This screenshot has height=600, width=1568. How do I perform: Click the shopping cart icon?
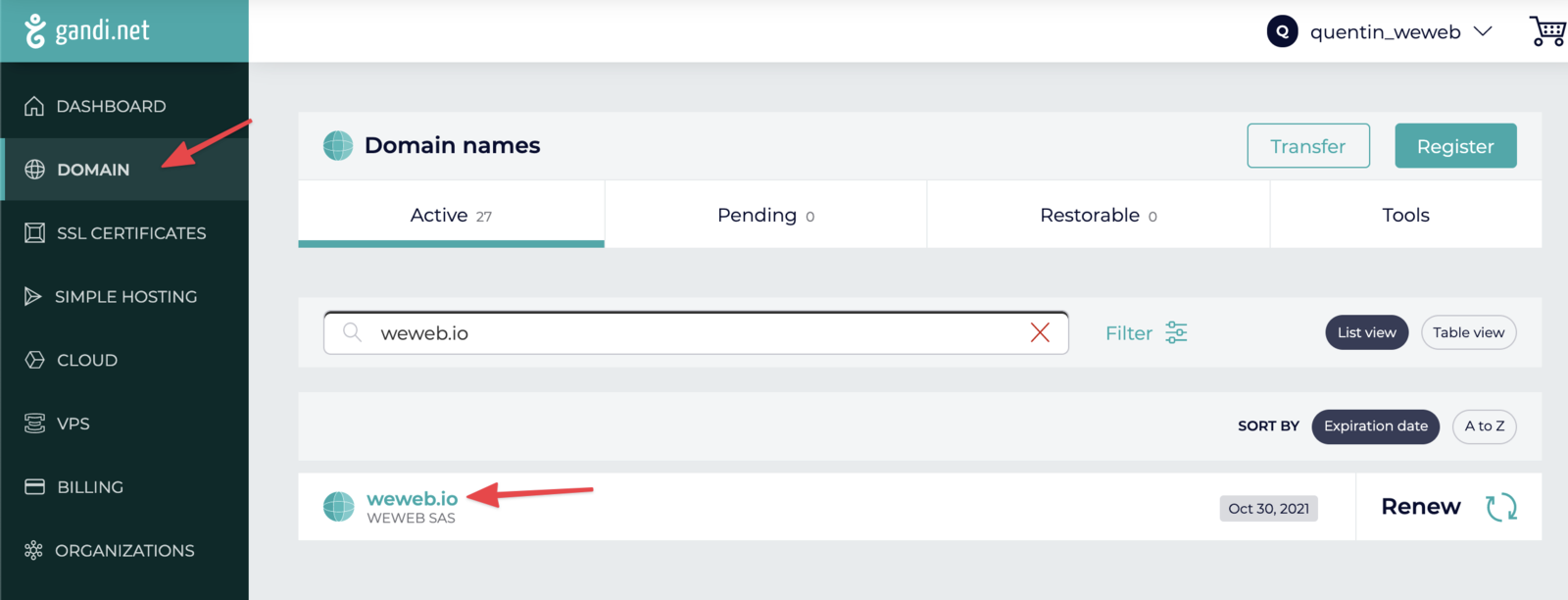point(1547,31)
